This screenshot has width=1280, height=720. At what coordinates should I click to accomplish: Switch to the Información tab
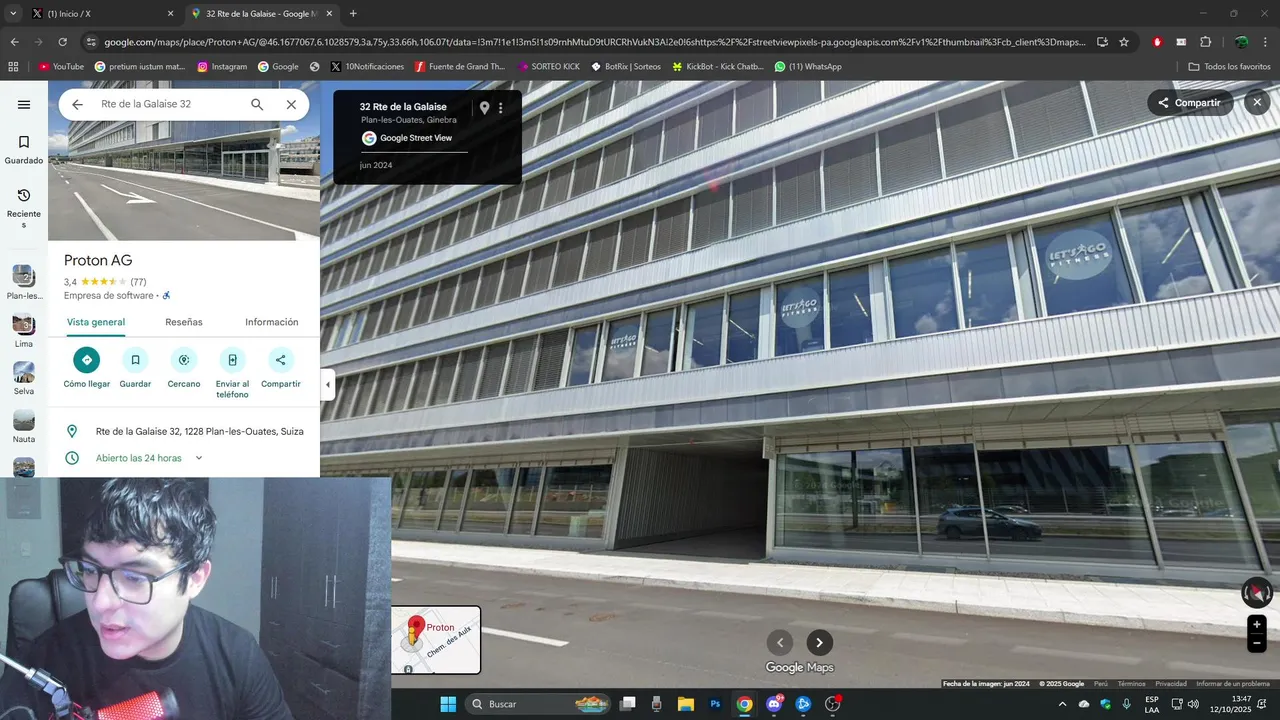tap(272, 322)
